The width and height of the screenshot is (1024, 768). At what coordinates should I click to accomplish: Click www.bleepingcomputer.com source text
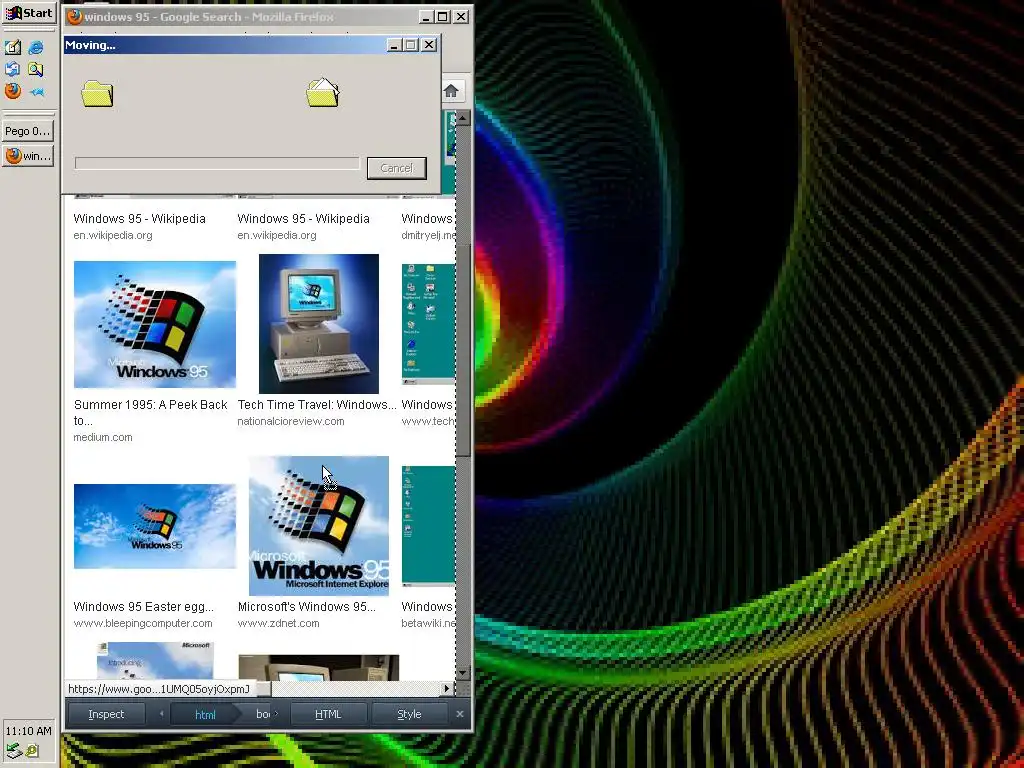pos(143,623)
